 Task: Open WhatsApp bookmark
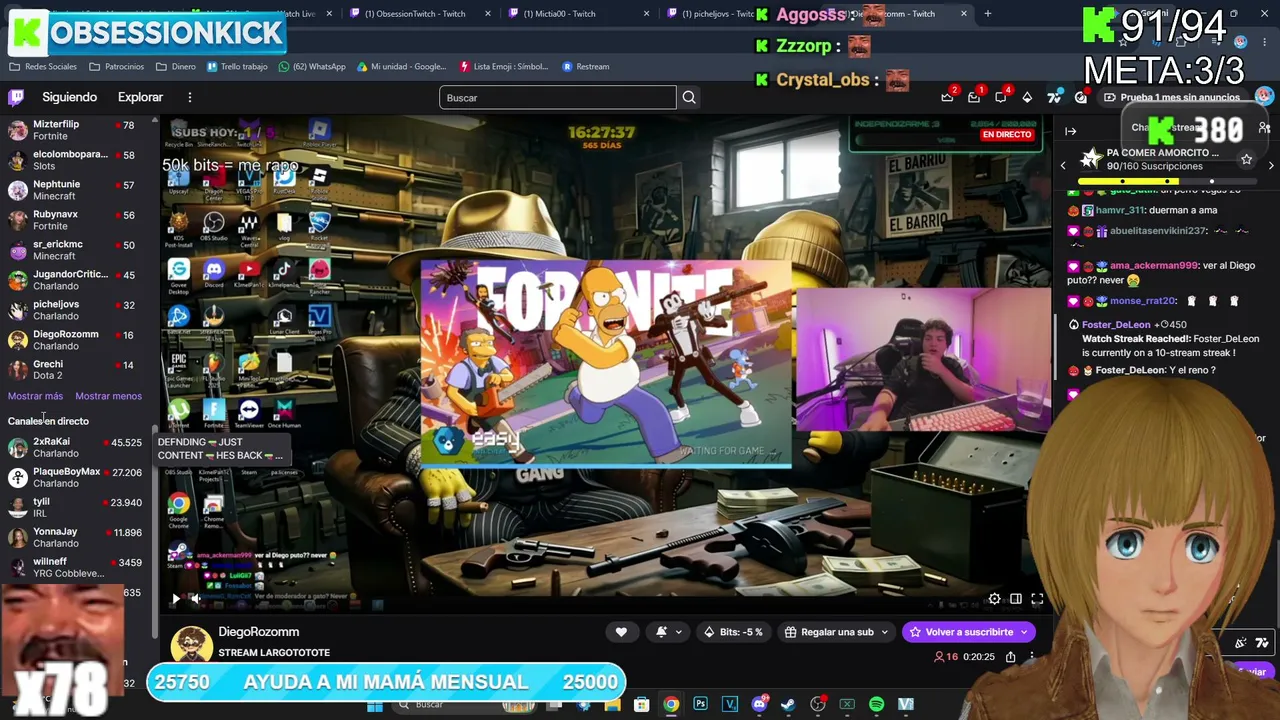coord(312,67)
